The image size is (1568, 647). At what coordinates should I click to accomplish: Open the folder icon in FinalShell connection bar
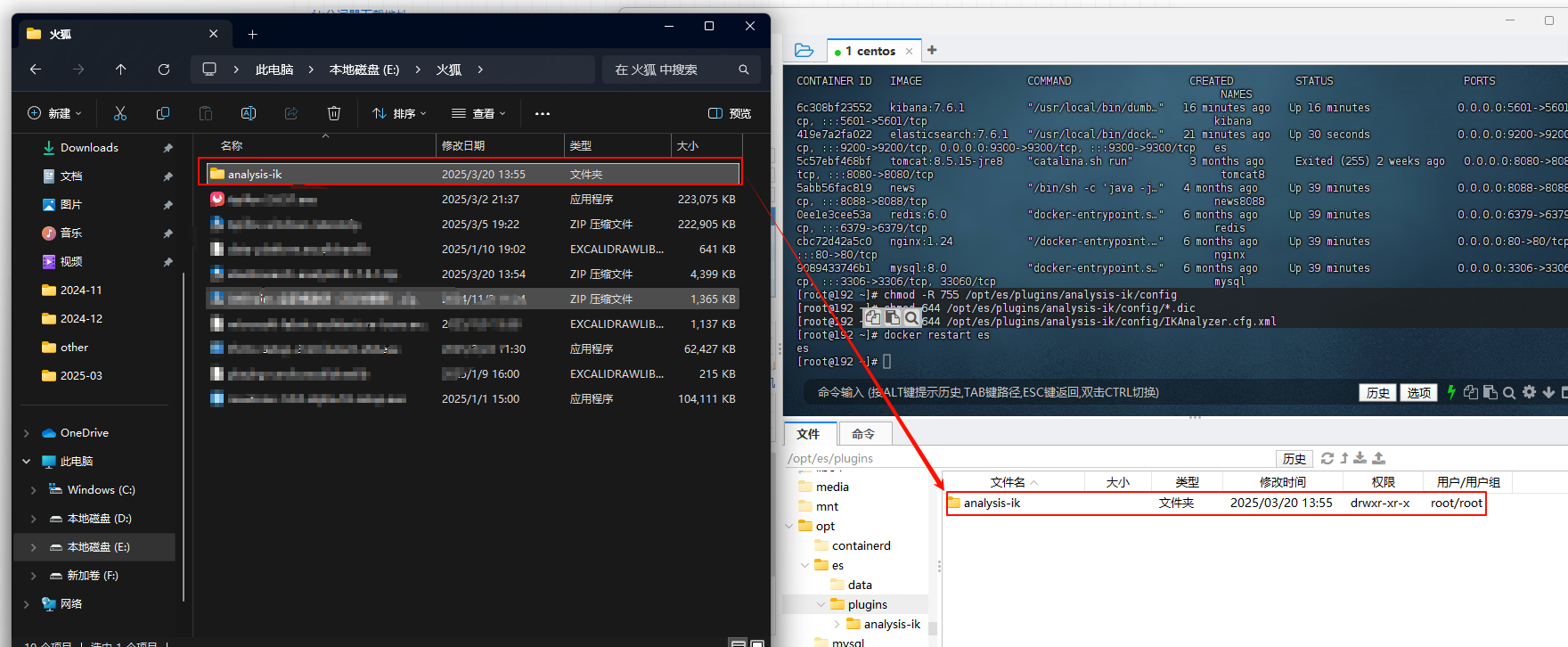point(804,51)
